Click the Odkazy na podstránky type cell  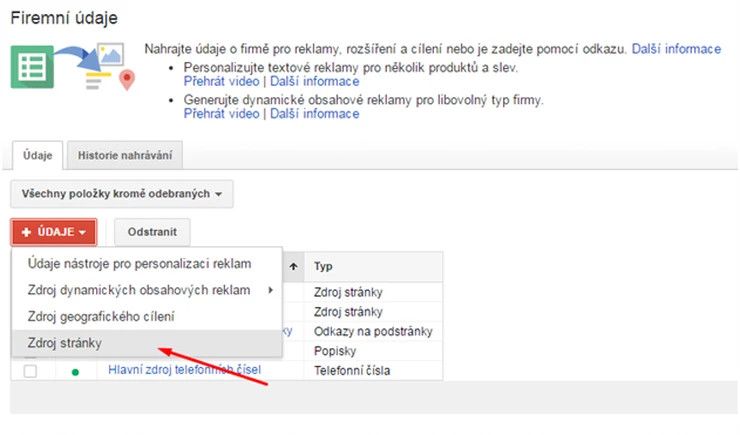tap(373, 332)
